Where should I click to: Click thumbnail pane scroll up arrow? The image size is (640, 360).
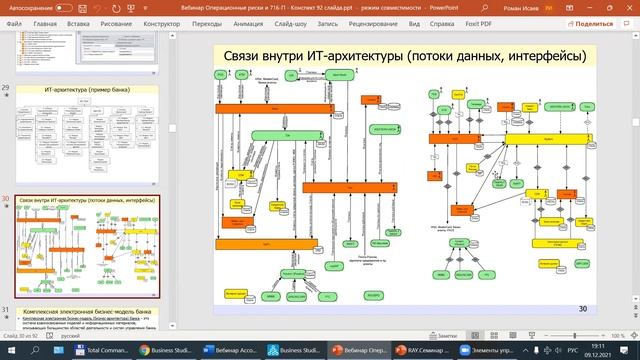click(x=172, y=36)
